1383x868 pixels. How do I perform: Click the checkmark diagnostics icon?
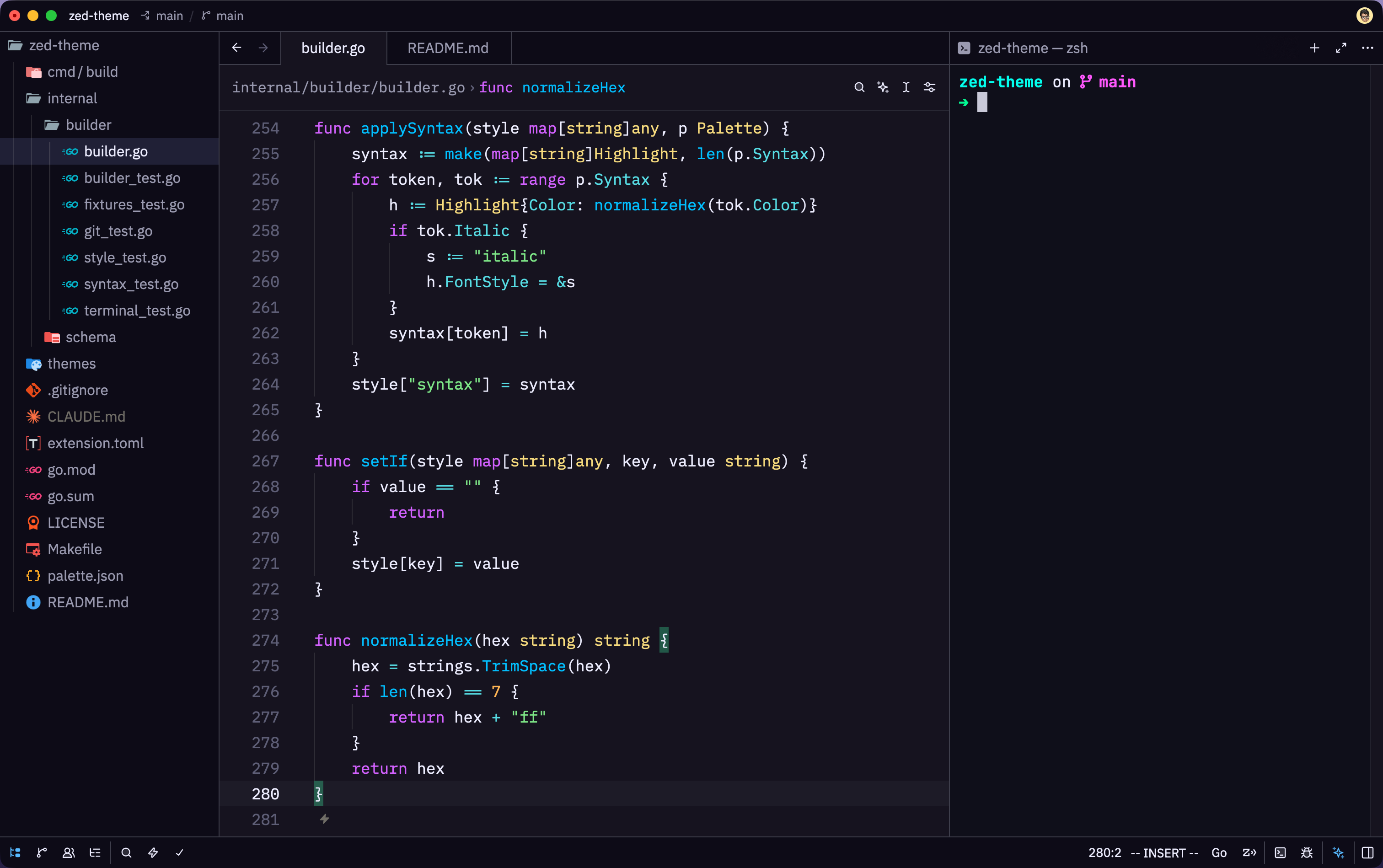180,852
